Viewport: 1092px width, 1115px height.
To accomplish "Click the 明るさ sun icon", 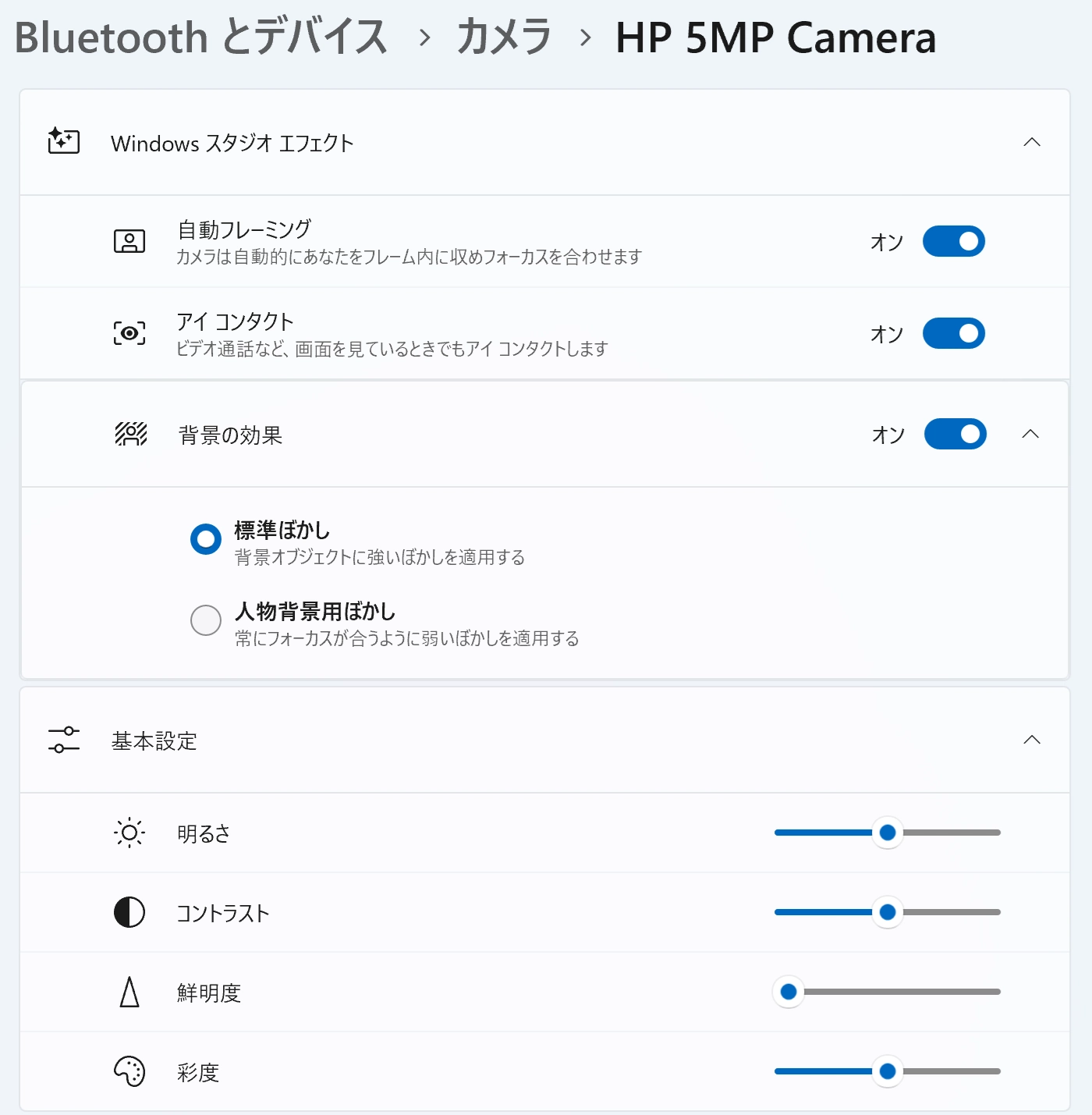I will pyautogui.click(x=129, y=833).
